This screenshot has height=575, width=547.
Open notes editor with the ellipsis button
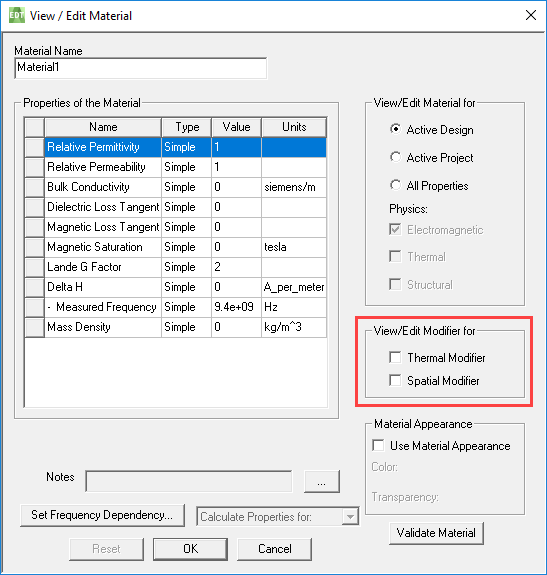tap(322, 481)
